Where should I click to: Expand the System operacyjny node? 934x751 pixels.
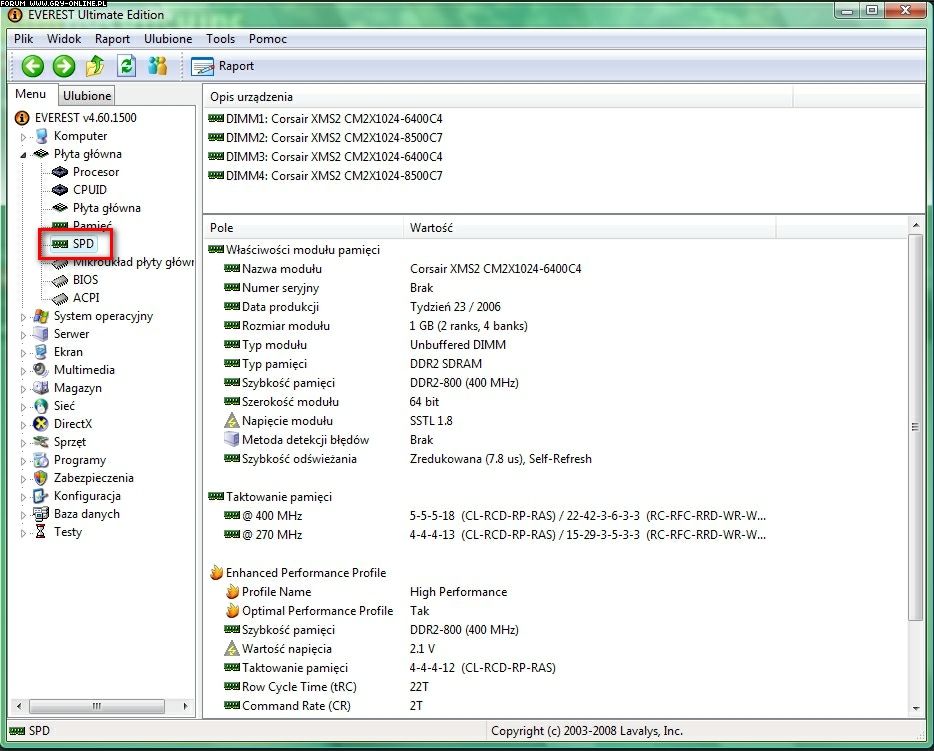click(x=24, y=317)
